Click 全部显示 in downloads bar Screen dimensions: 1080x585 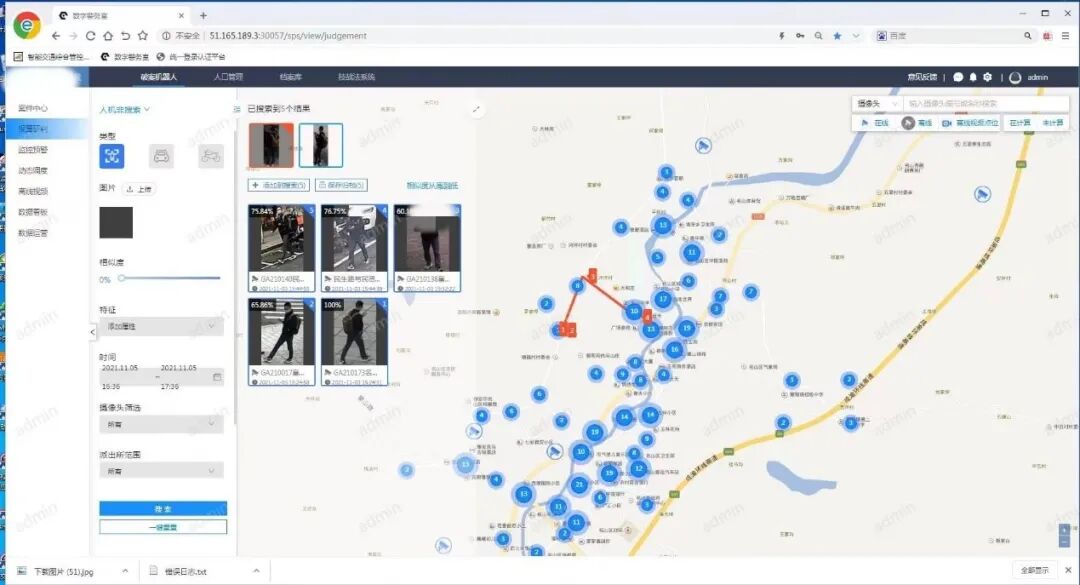pos(1034,570)
